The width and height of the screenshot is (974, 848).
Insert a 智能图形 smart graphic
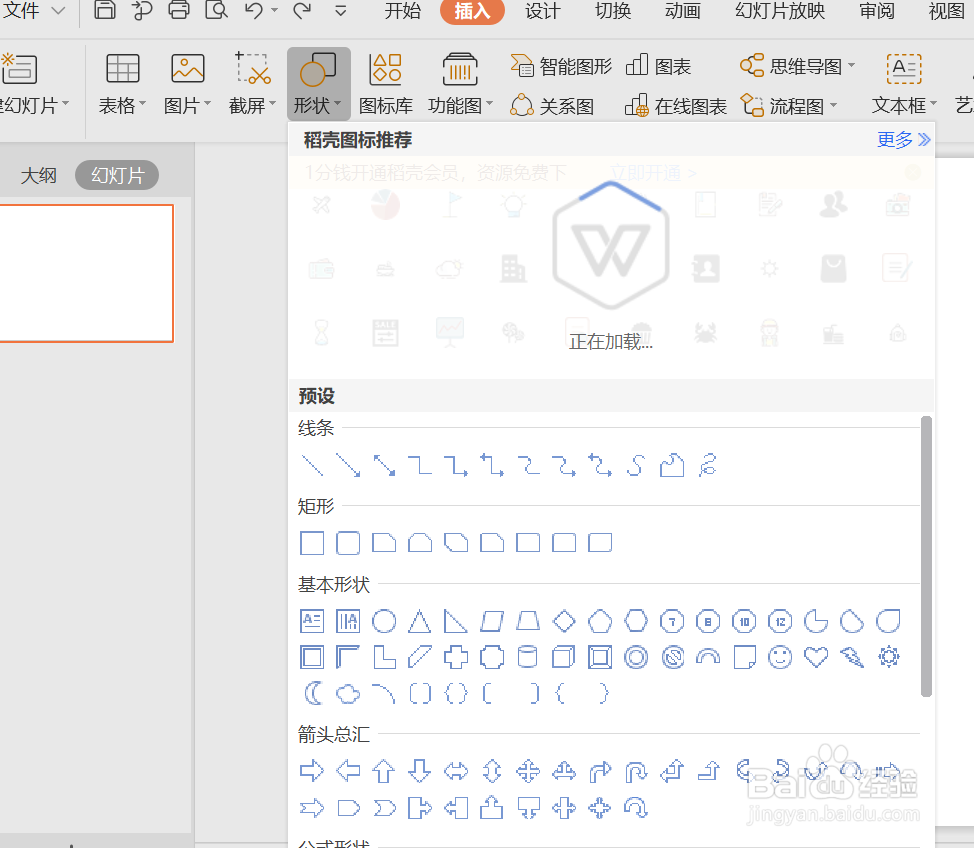click(560, 66)
